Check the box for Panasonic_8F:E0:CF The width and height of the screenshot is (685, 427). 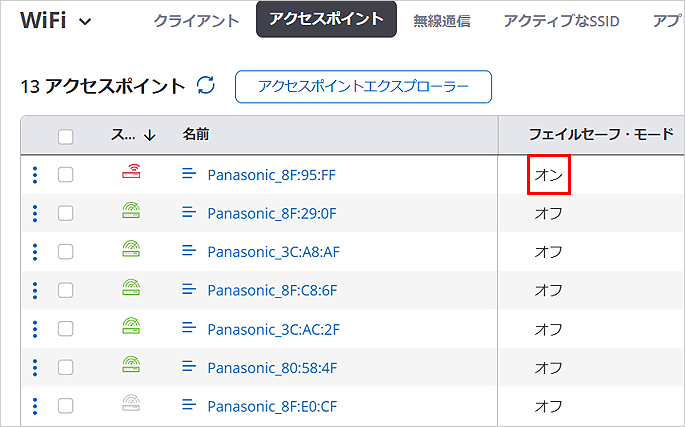(x=66, y=406)
